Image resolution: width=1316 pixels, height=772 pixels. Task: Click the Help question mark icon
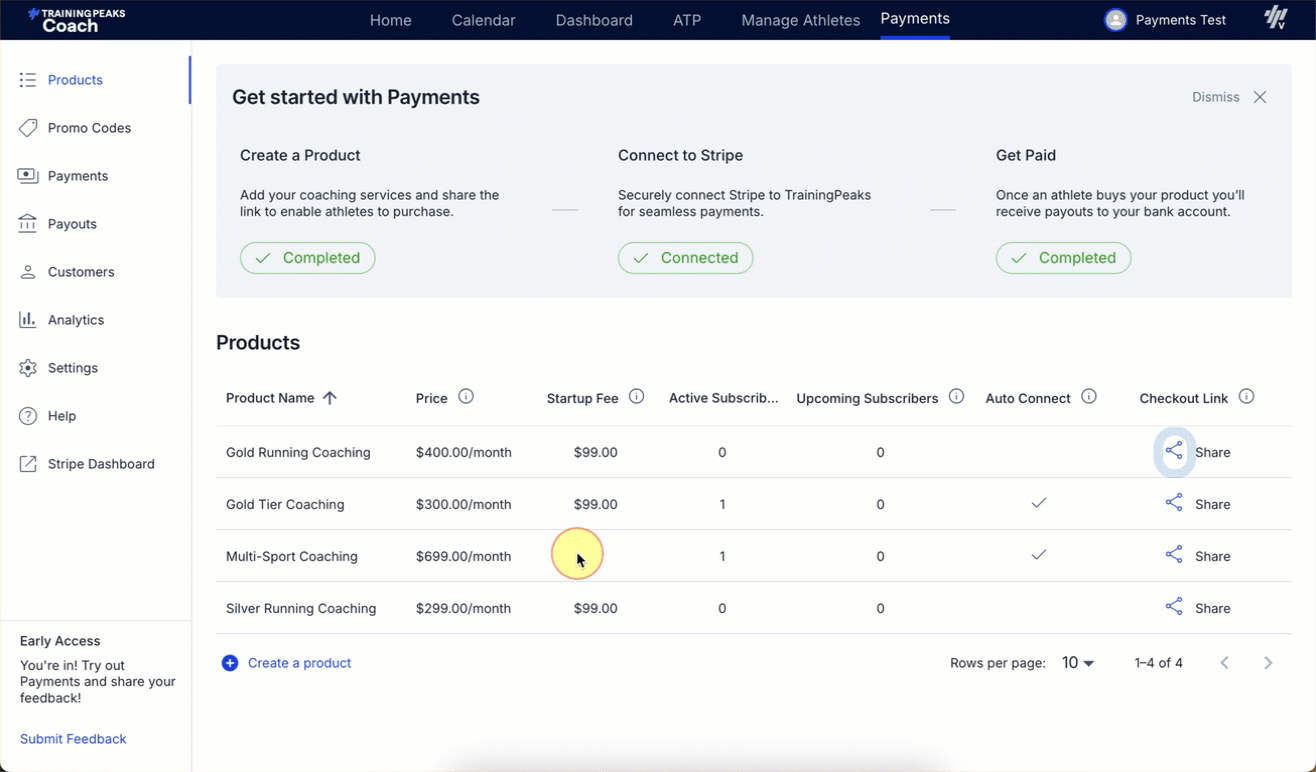[x=28, y=416]
